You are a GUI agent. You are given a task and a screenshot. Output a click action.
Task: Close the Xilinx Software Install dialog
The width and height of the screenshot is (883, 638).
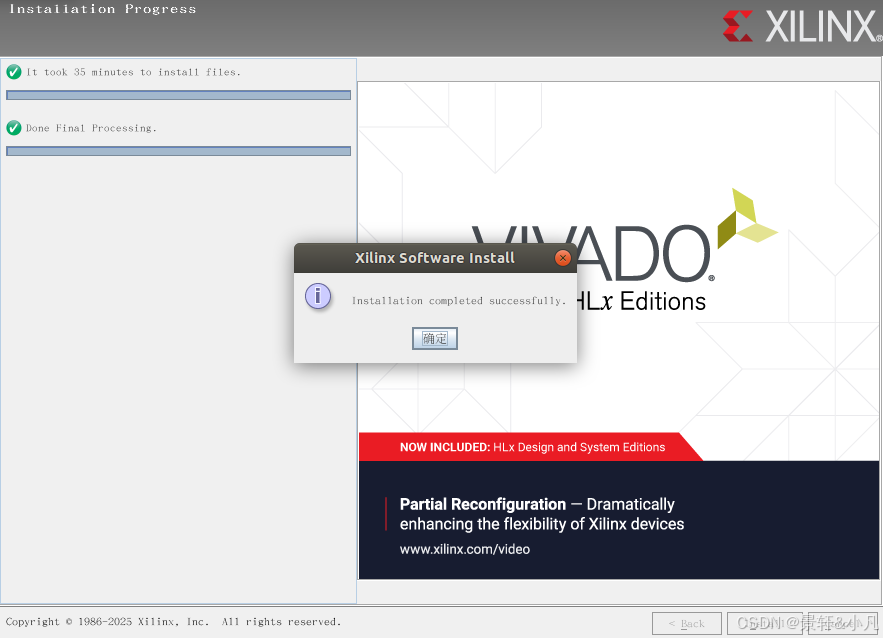pyautogui.click(x=563, y=258)
